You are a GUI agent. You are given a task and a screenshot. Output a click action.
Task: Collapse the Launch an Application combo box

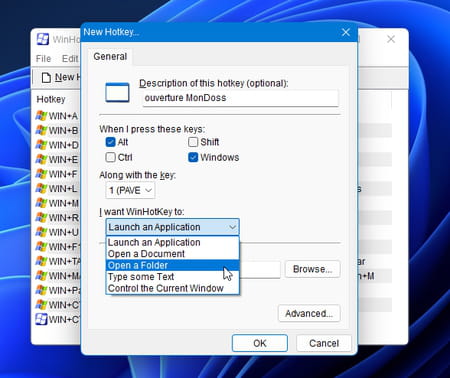click(173, 227)
